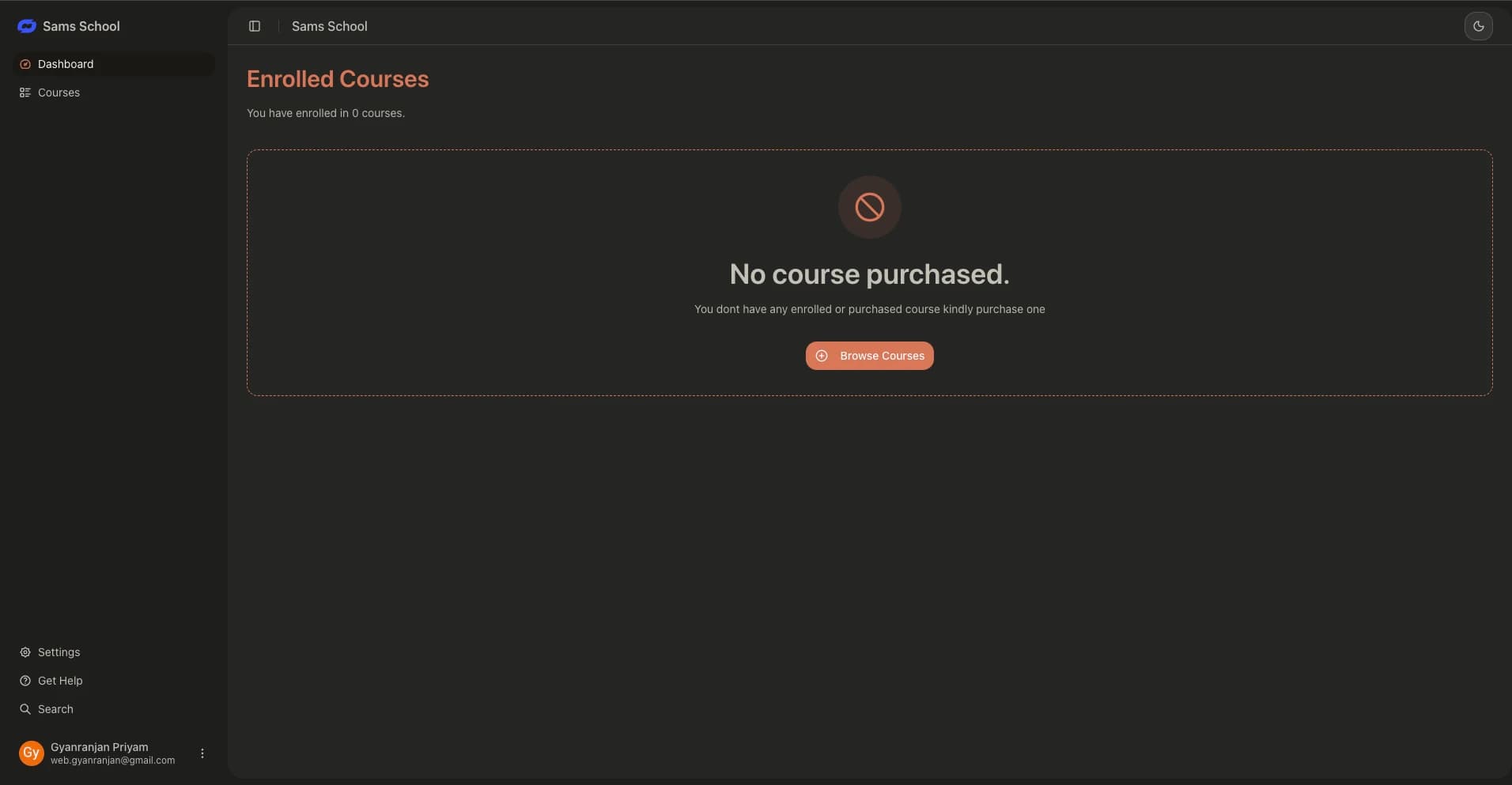
Task: Select Dashboard in the sidebar menu
Action: [65, 64]
